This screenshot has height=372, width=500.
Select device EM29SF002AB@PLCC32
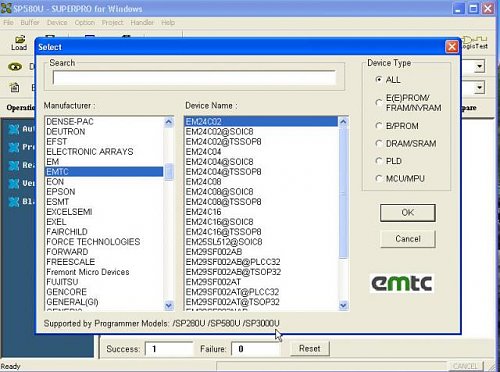coord(261,262)
